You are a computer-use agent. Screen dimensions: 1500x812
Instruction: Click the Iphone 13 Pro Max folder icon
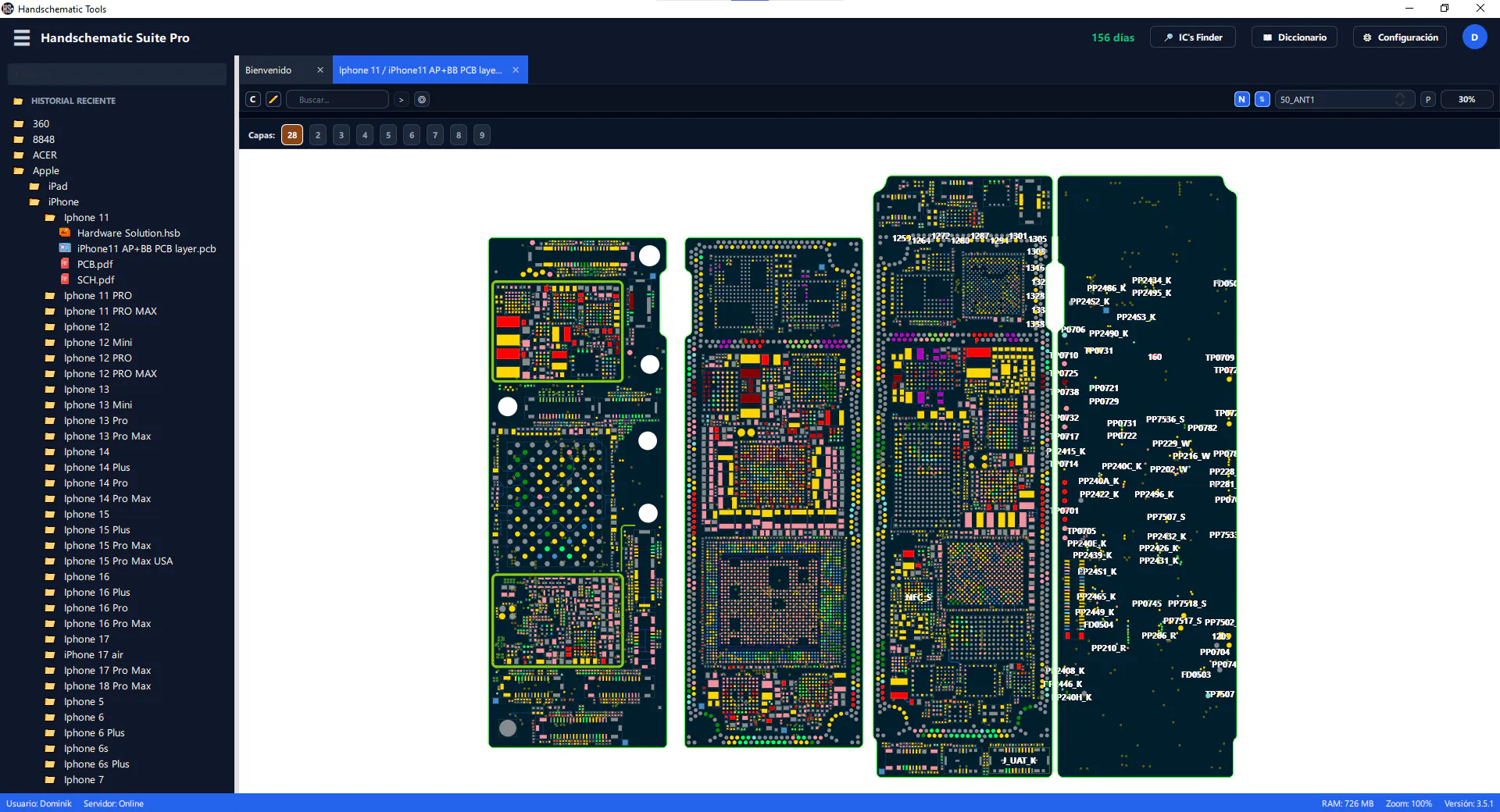pos(50,436)
